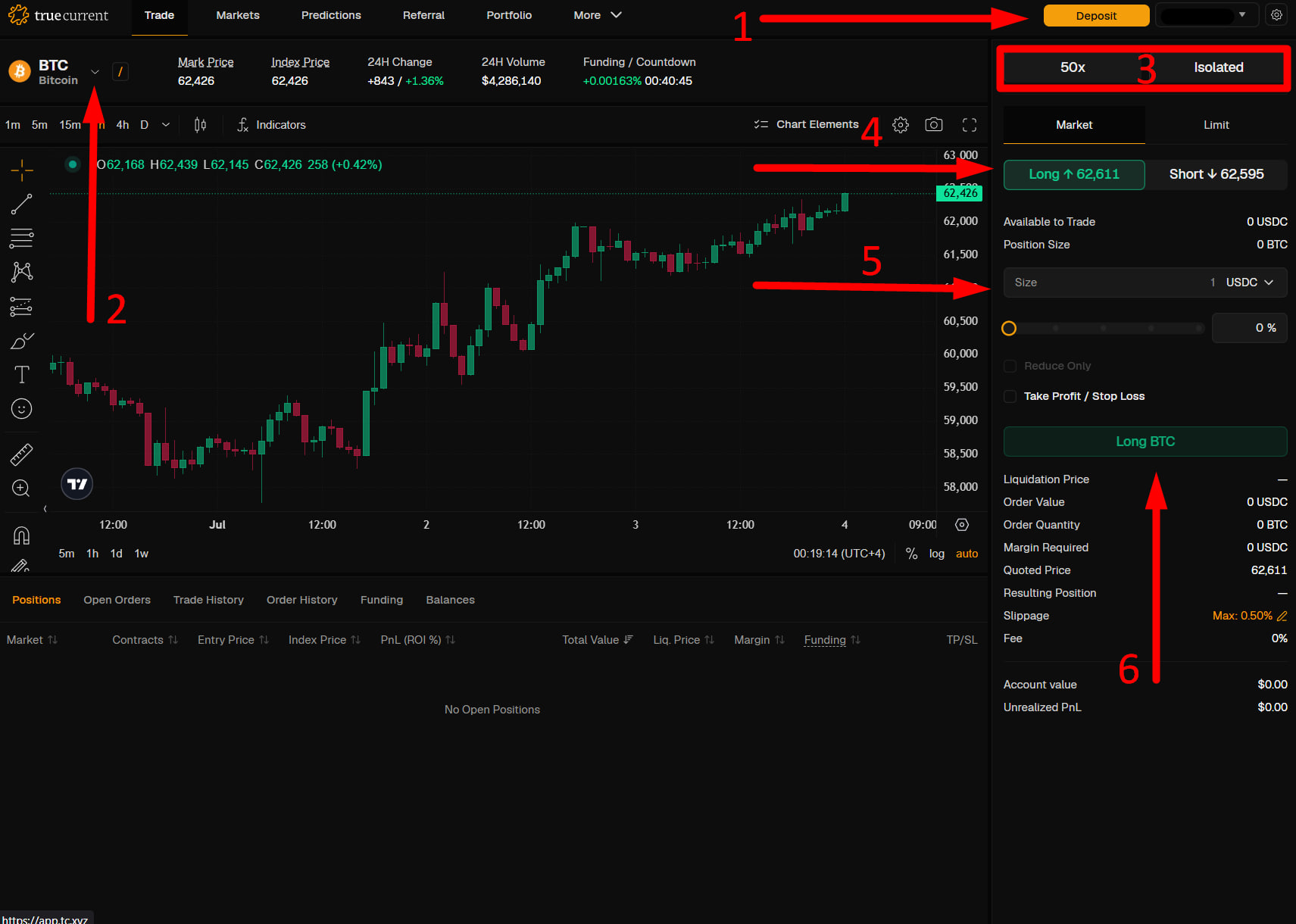The width and height of the screenshot is (1296, 924).
Task: Open the Markets page
Action: [238, 15]
